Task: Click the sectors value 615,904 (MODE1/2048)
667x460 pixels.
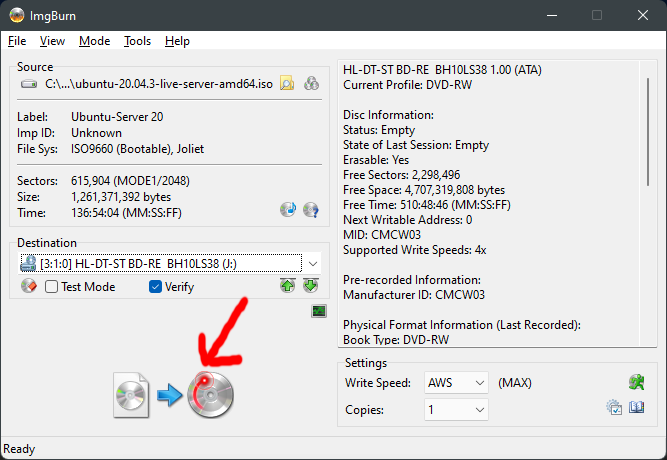Action: [130, 181]
